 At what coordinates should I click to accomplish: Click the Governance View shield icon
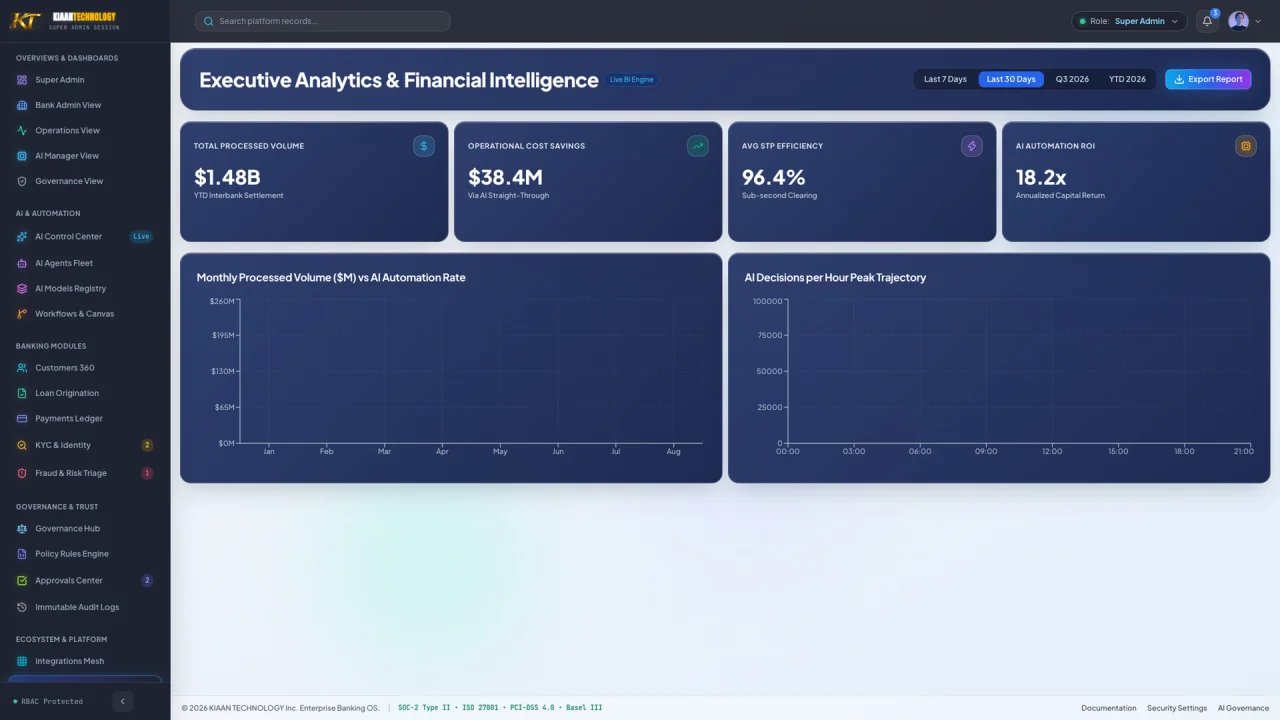(22, 182)
